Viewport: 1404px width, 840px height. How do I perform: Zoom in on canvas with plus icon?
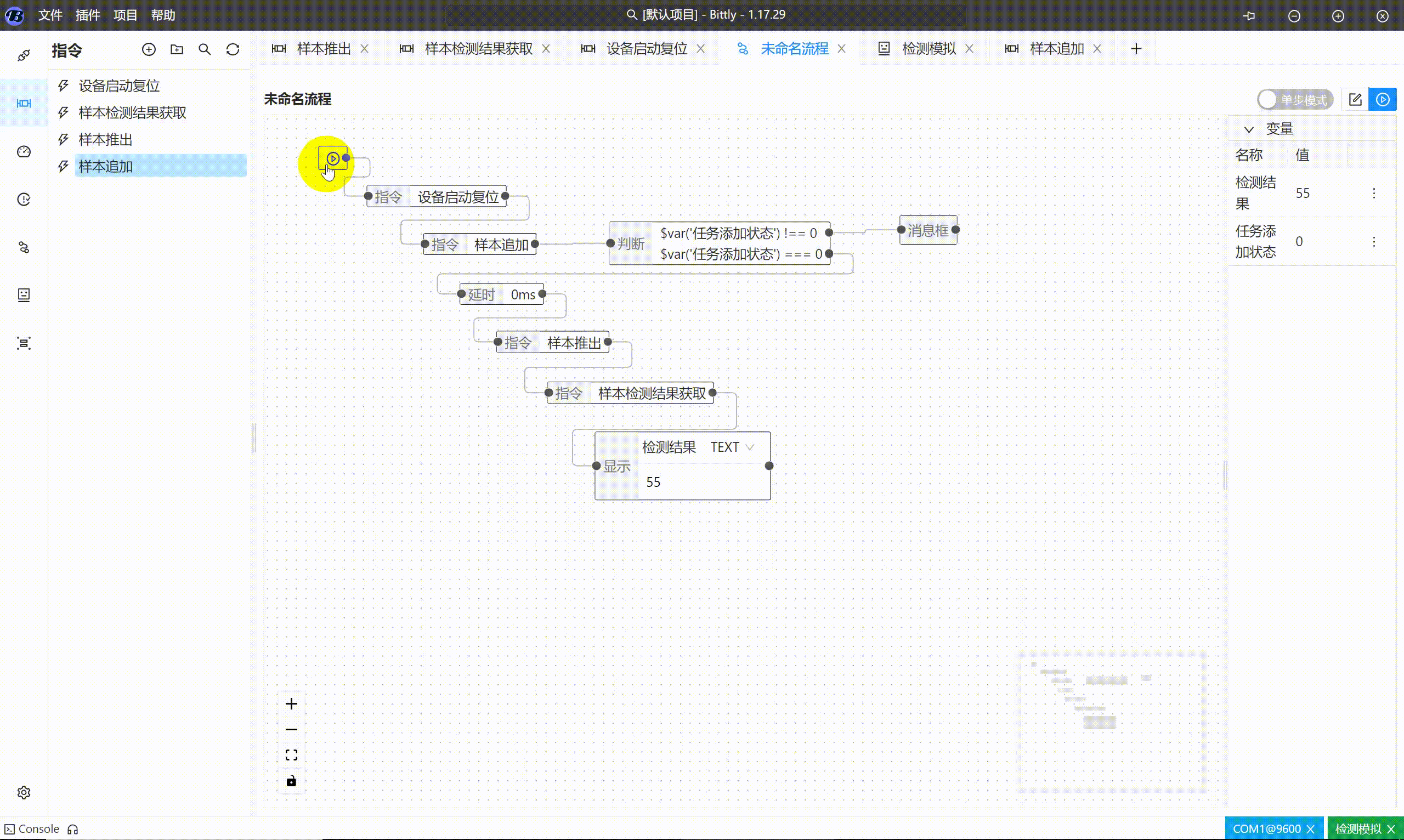click(x=292, y=703)
